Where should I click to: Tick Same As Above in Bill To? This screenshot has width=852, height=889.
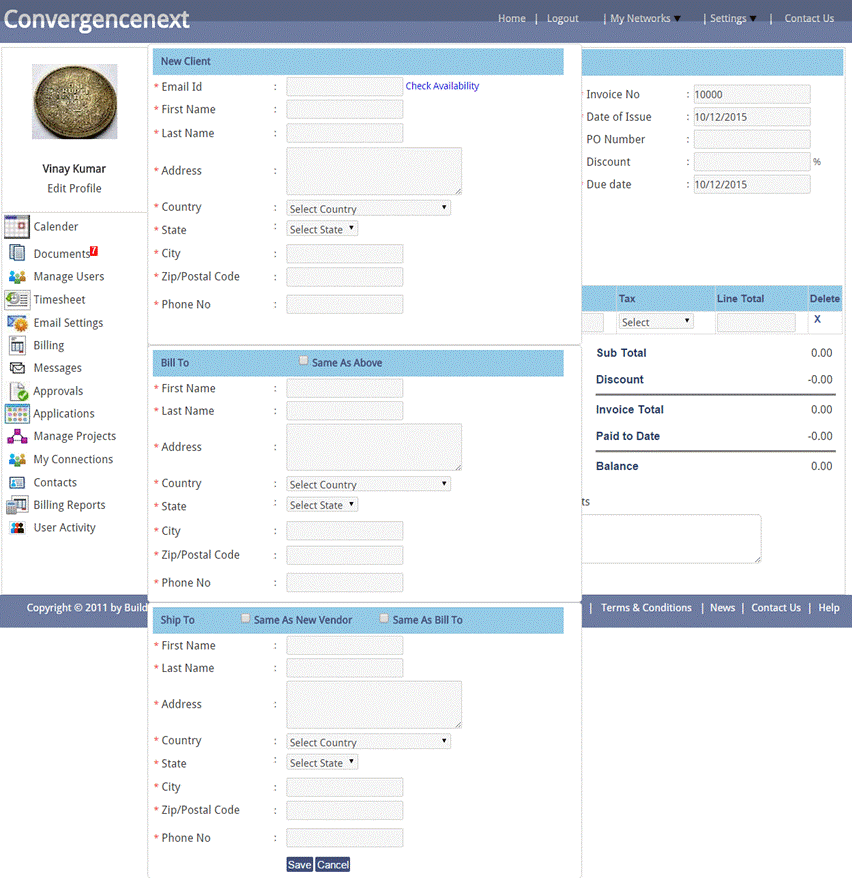(x=304, y=361)
